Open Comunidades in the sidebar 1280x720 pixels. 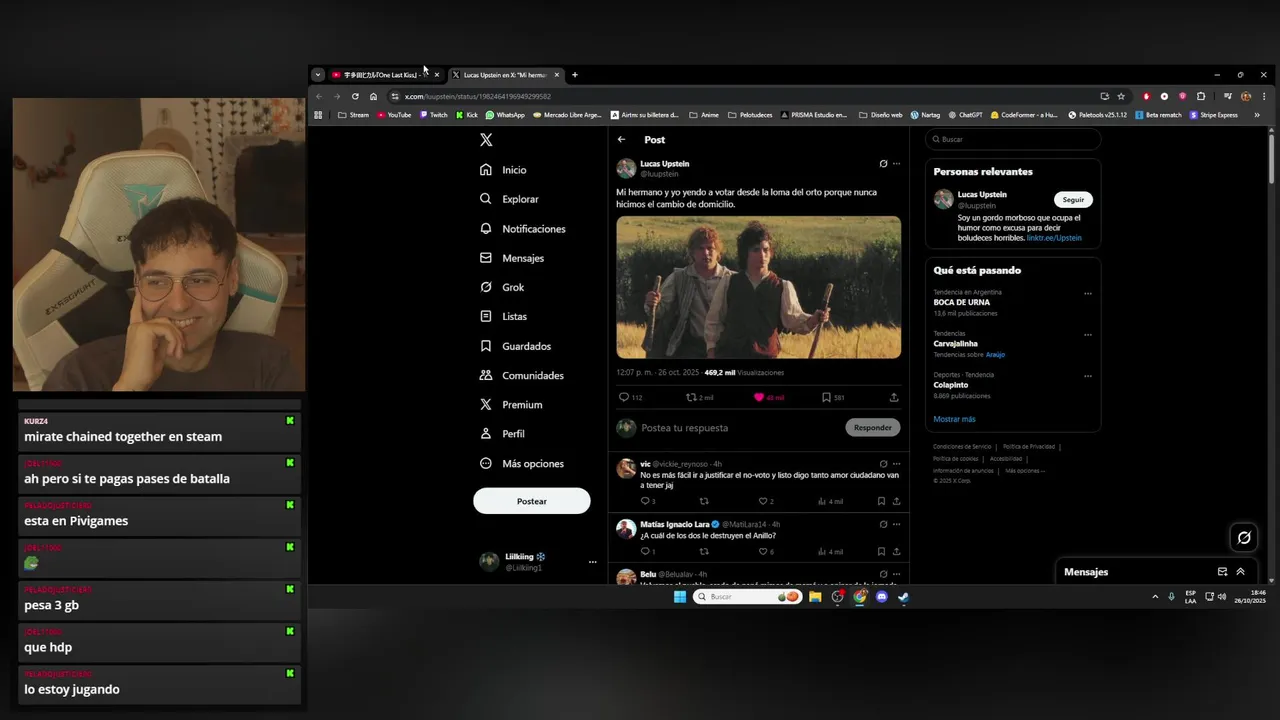point(521,375)
